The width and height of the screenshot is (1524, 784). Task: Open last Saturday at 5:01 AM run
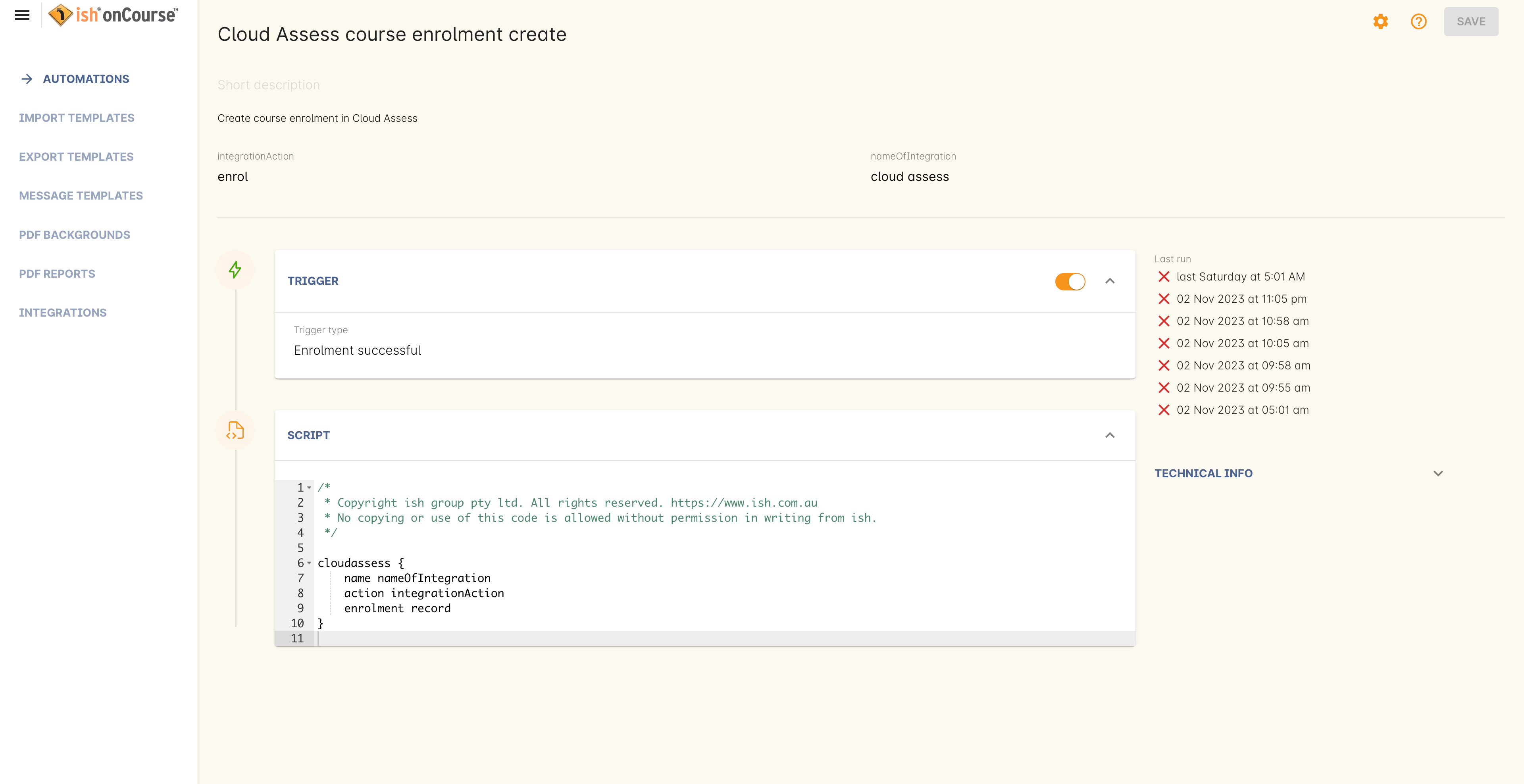click(1240, 277)
